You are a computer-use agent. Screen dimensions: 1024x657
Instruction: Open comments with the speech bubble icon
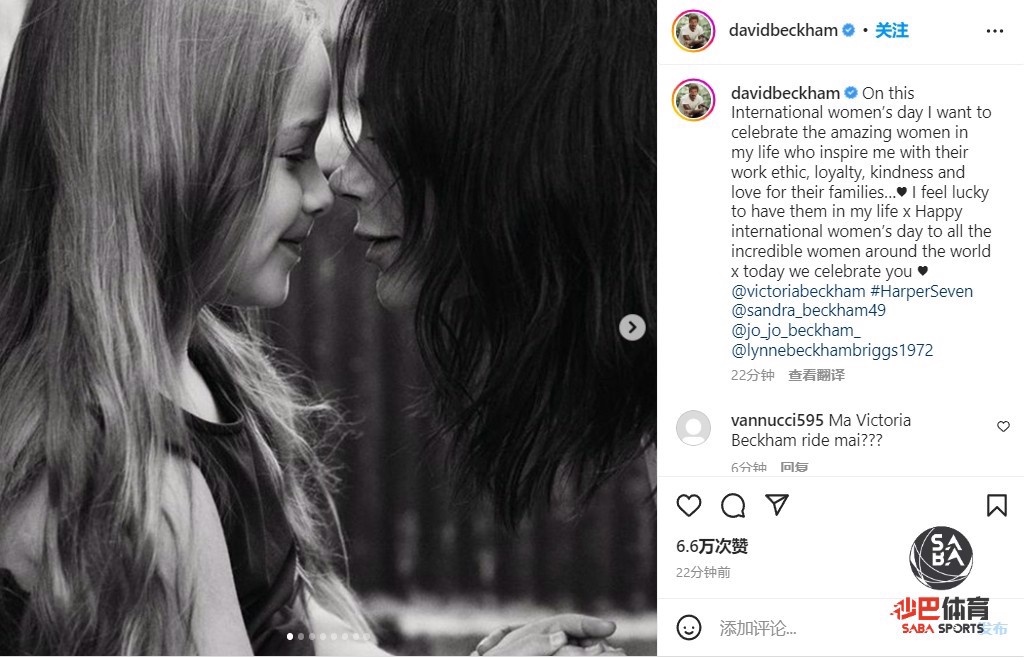(733, 505)
